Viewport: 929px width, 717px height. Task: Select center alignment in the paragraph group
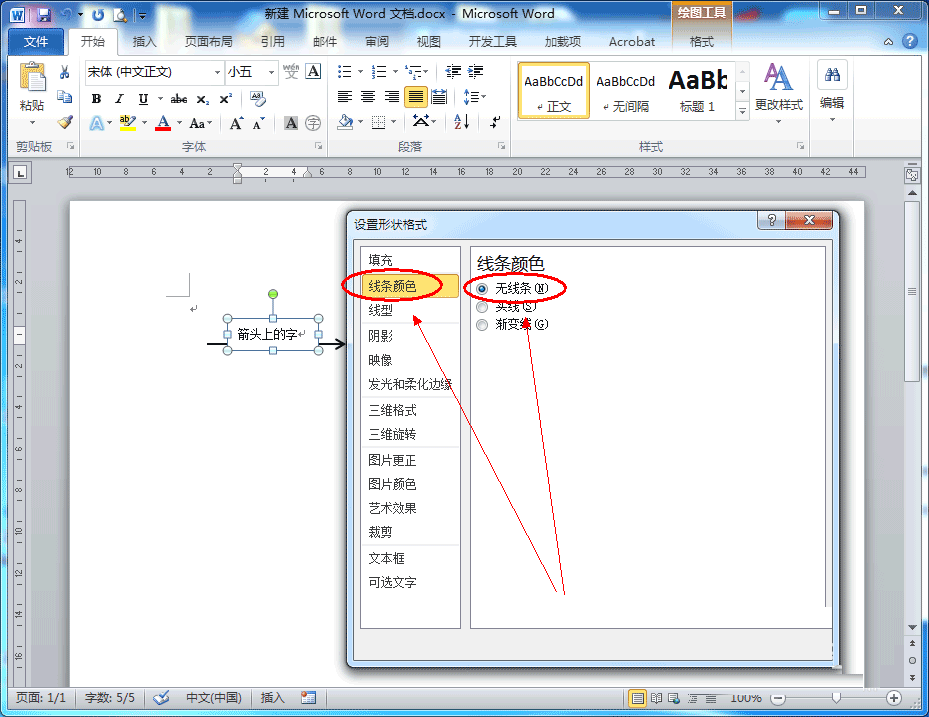(367, 95)
